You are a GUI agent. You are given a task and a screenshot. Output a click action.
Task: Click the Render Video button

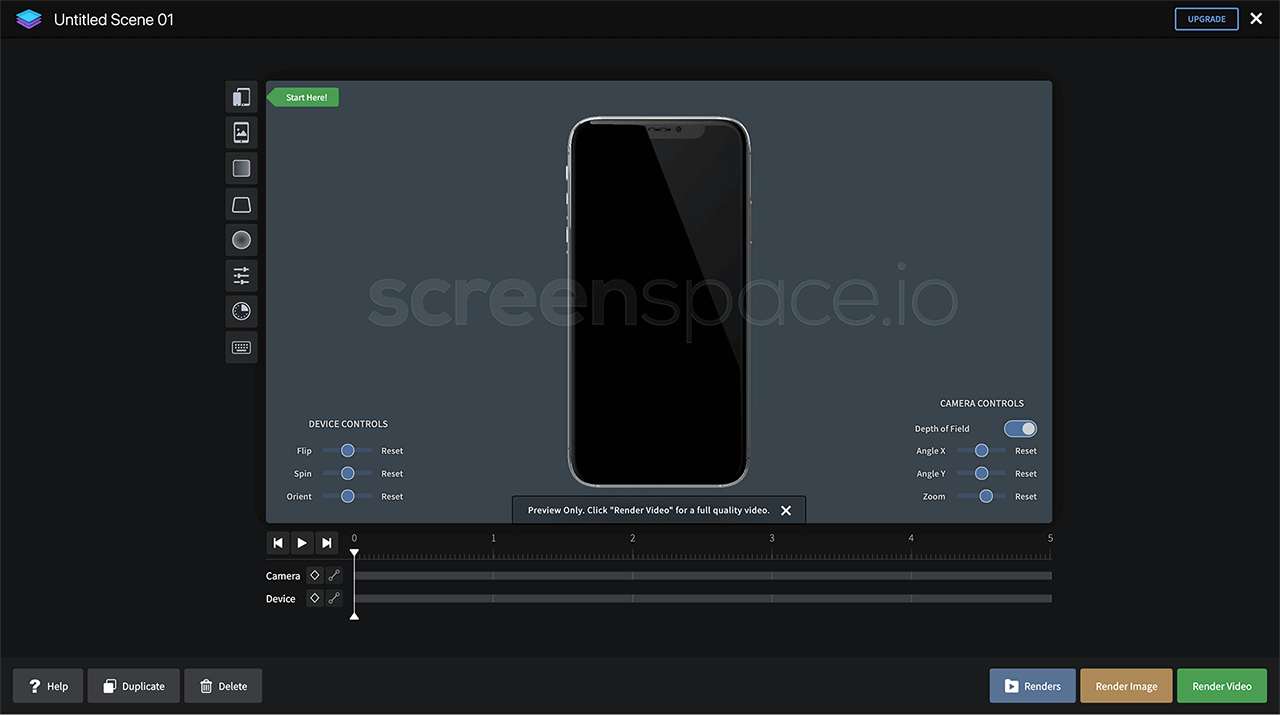click(x=1221, y=686)
